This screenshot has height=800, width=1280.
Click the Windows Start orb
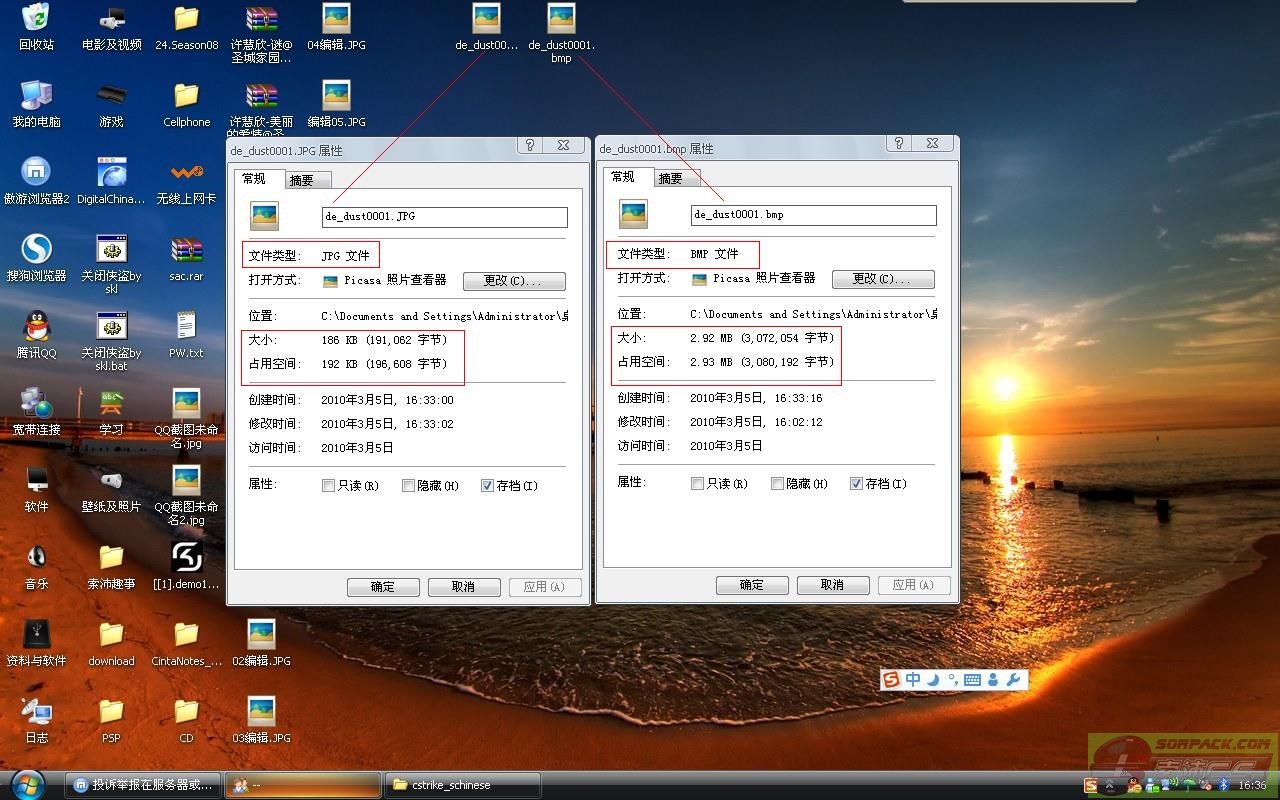[x=27, y=784]
